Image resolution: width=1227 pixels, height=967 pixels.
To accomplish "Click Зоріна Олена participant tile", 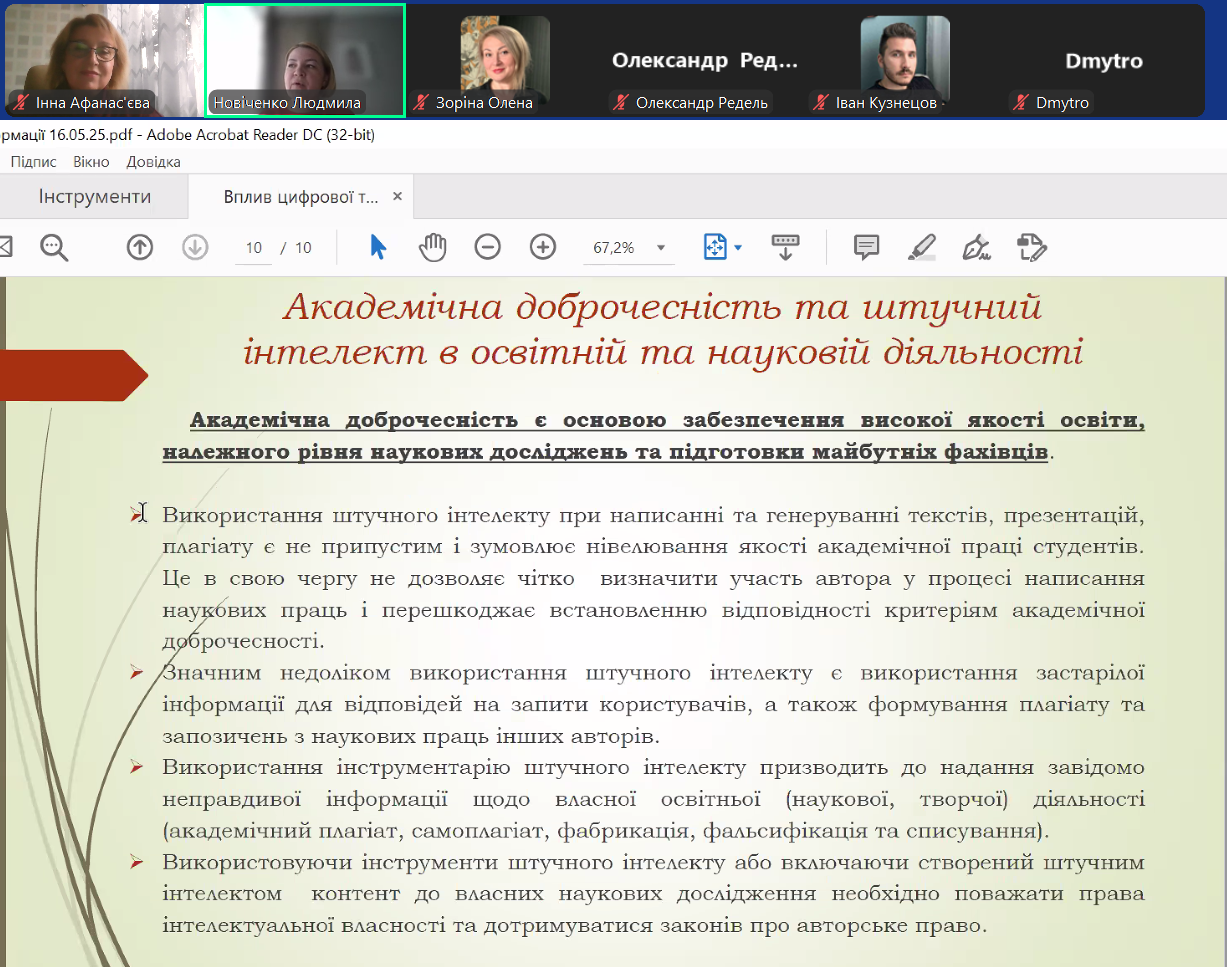I will click(x=504, y=60).
